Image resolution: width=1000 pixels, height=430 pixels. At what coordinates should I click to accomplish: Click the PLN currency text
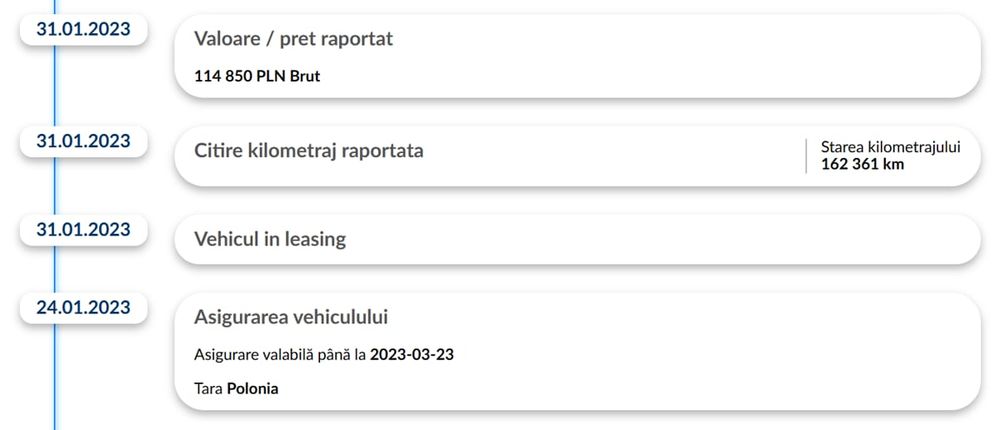[x=271, y=76]
